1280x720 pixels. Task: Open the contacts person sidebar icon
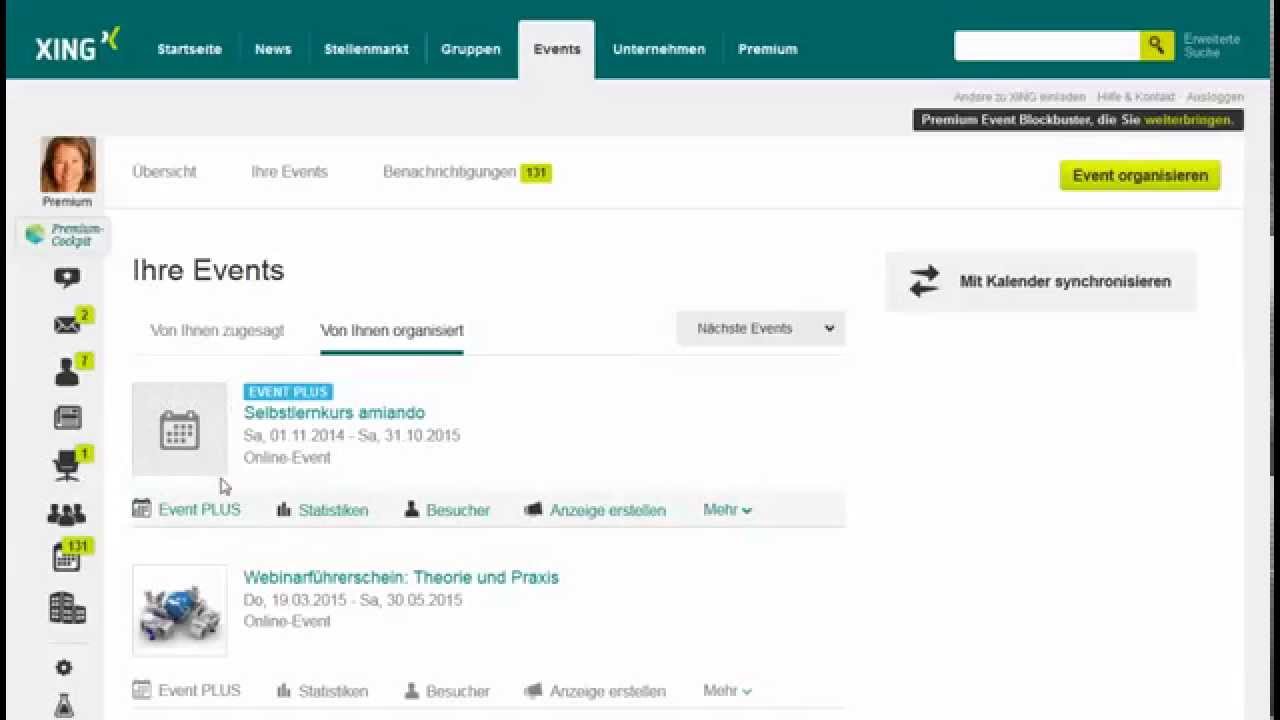67,372
